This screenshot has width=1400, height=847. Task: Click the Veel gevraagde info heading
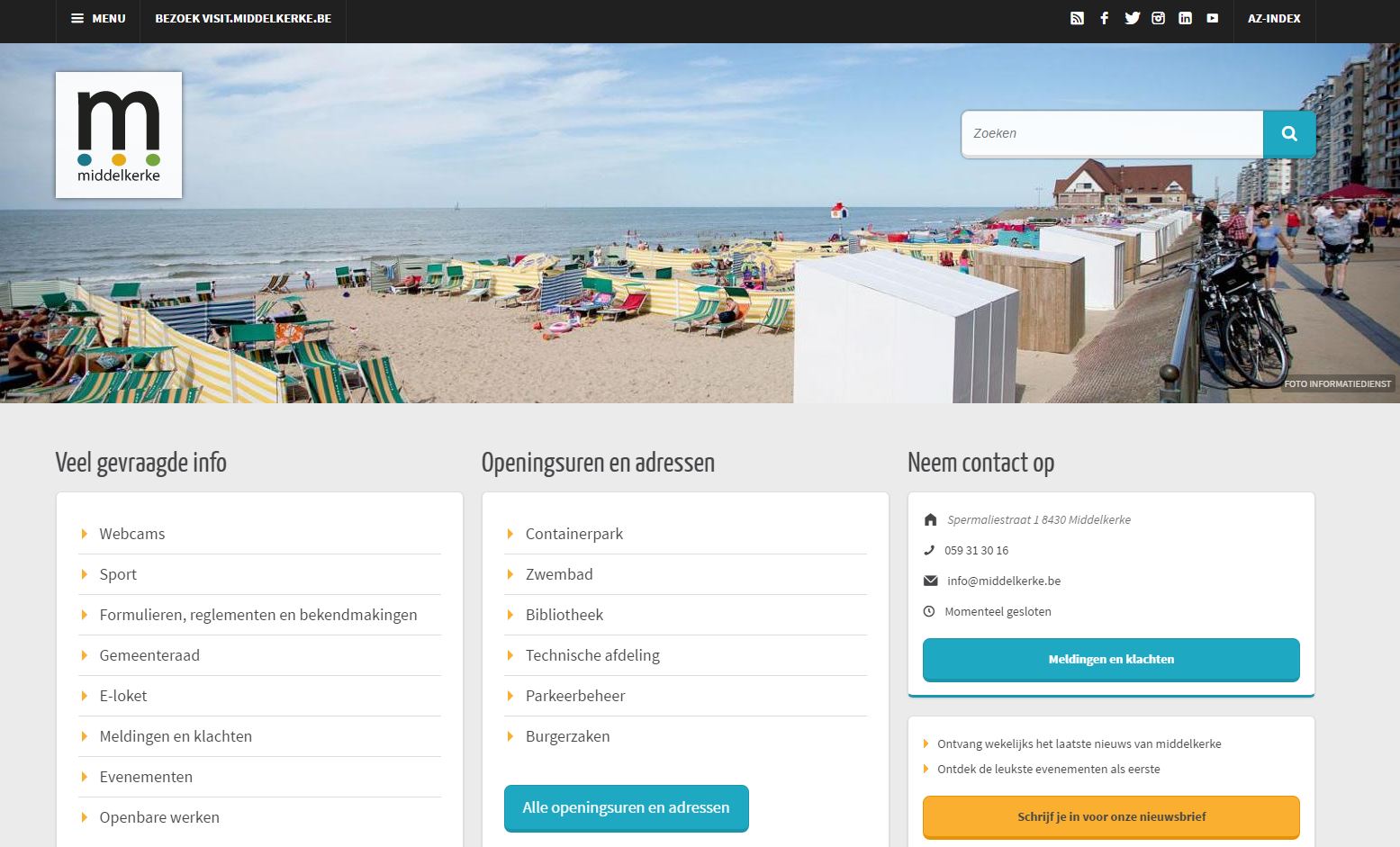coord(141,463)
